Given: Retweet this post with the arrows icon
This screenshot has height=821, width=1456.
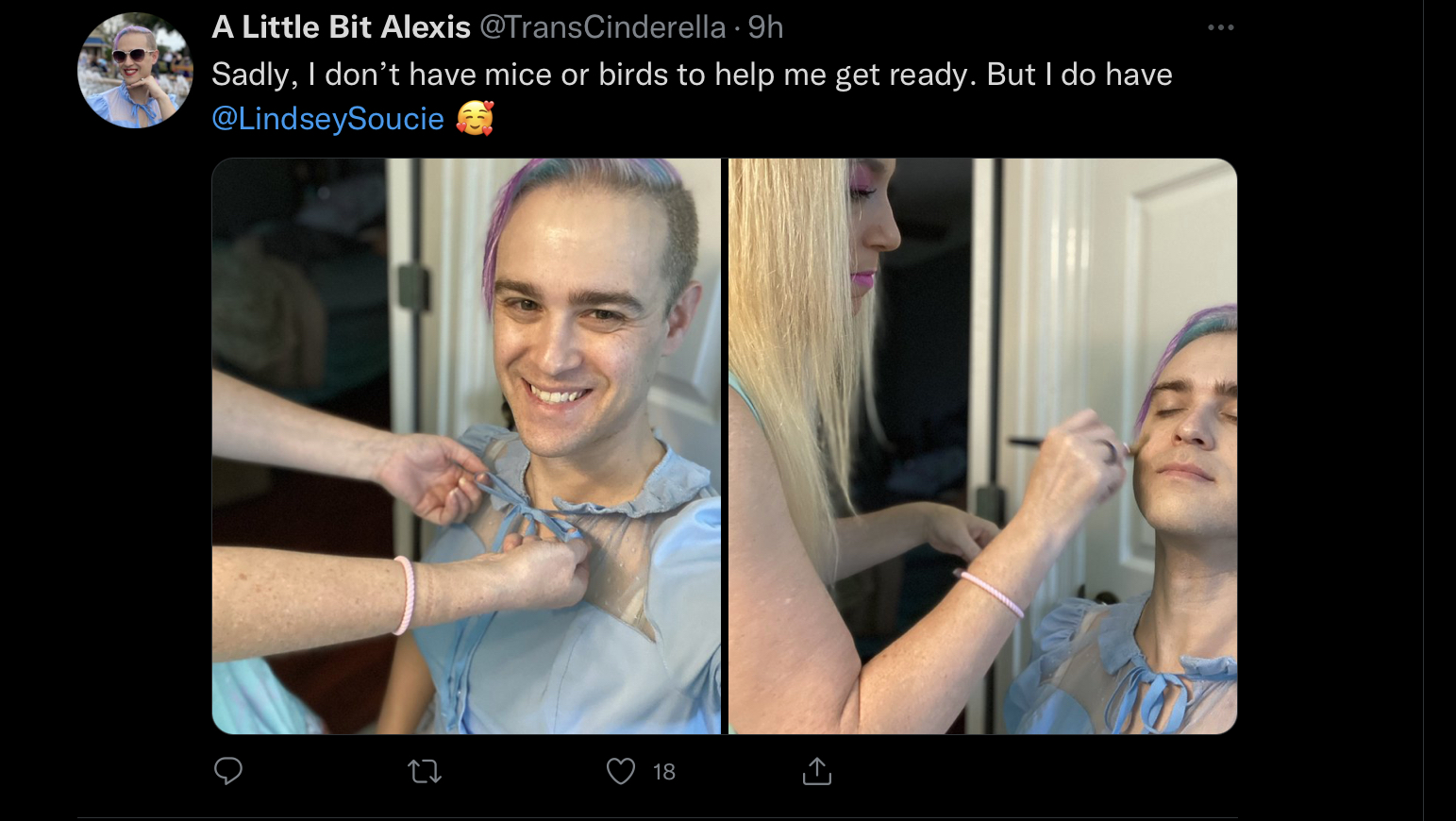Looking at the screenshot, I should pos(425,772).
